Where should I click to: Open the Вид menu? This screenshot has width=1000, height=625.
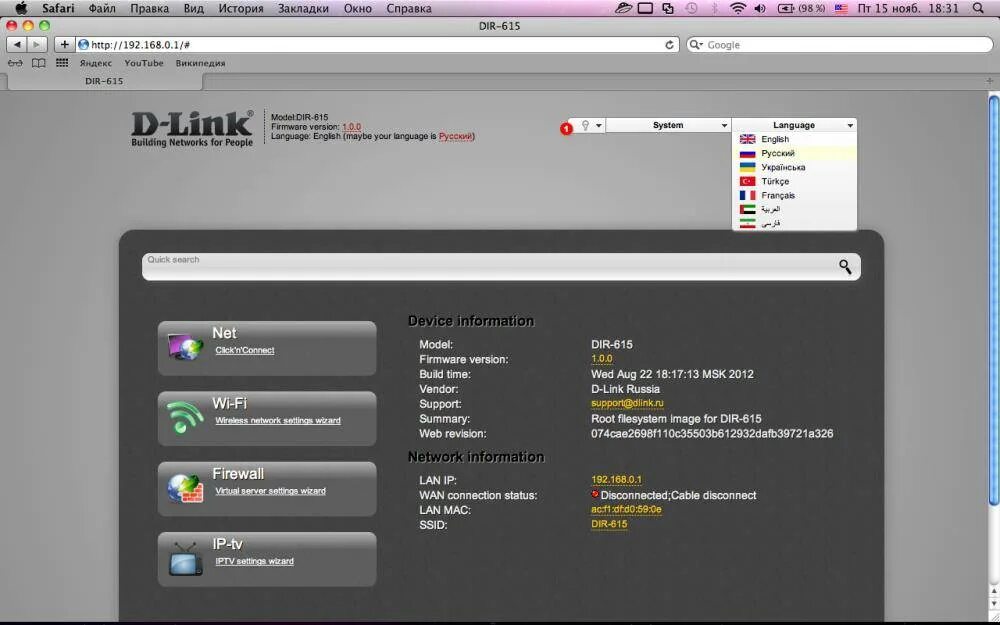click(193, 8)
